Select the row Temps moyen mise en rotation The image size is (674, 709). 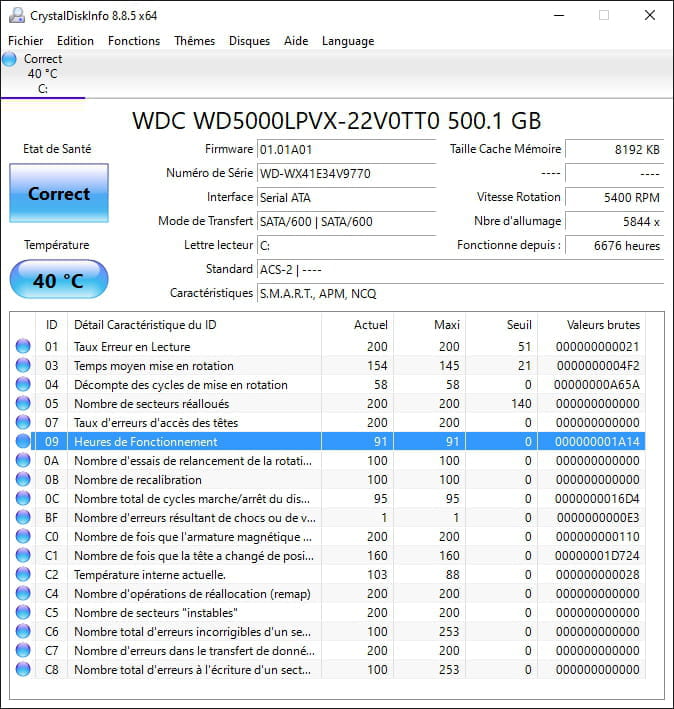(x=328, y=365)
